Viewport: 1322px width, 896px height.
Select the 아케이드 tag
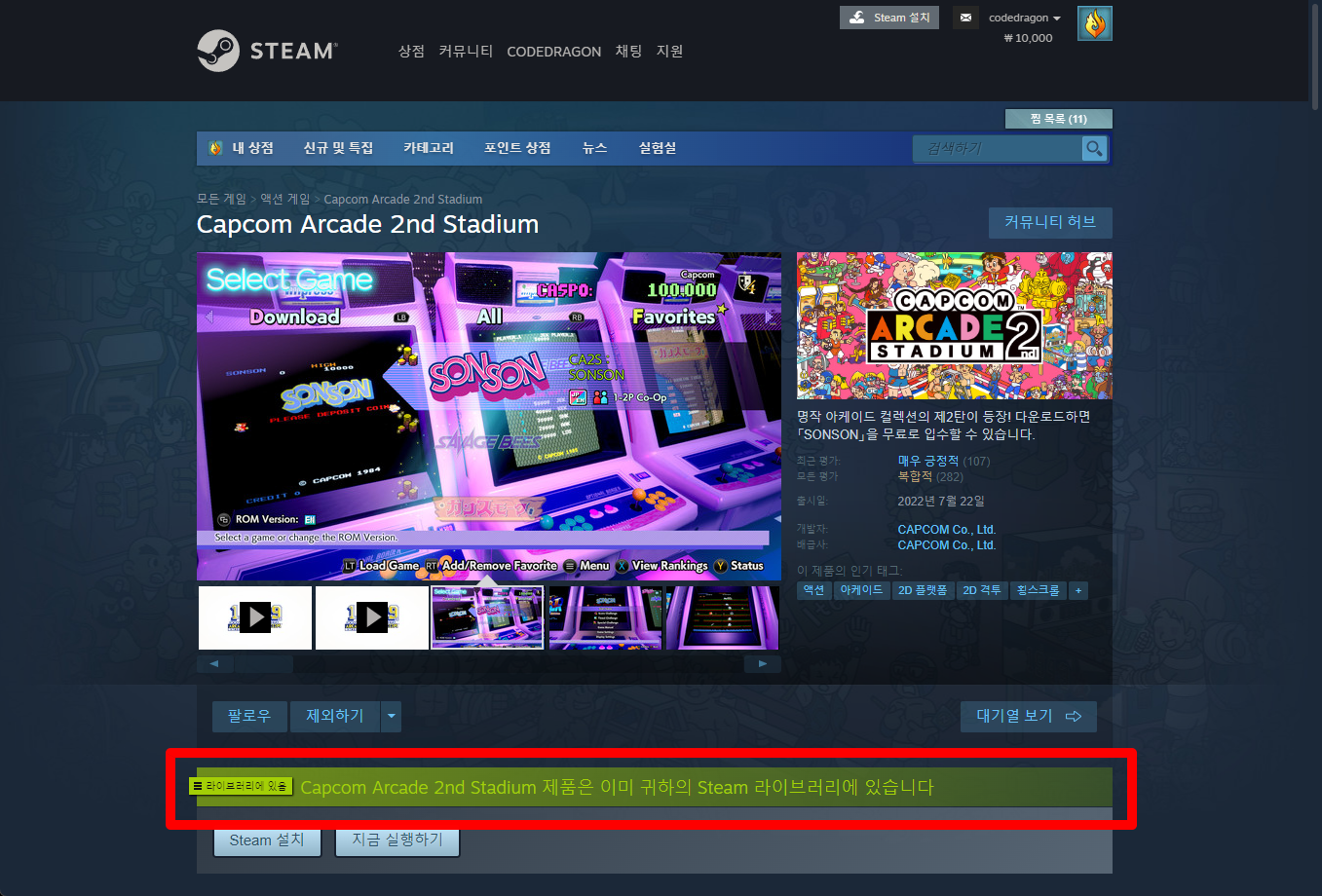pyautogui.click(x=861, y=590)
